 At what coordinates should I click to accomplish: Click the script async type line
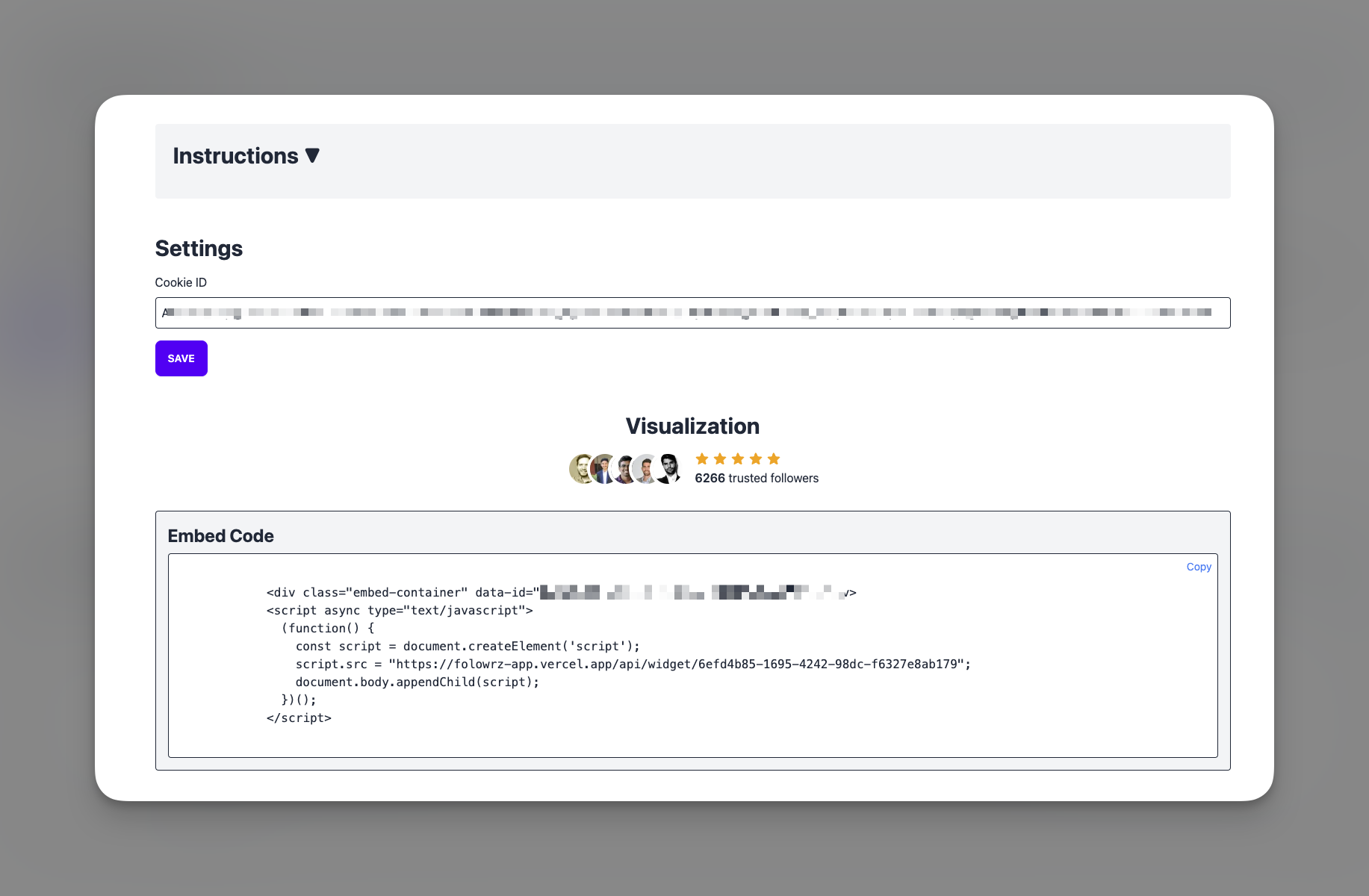[x=400, y=610]
